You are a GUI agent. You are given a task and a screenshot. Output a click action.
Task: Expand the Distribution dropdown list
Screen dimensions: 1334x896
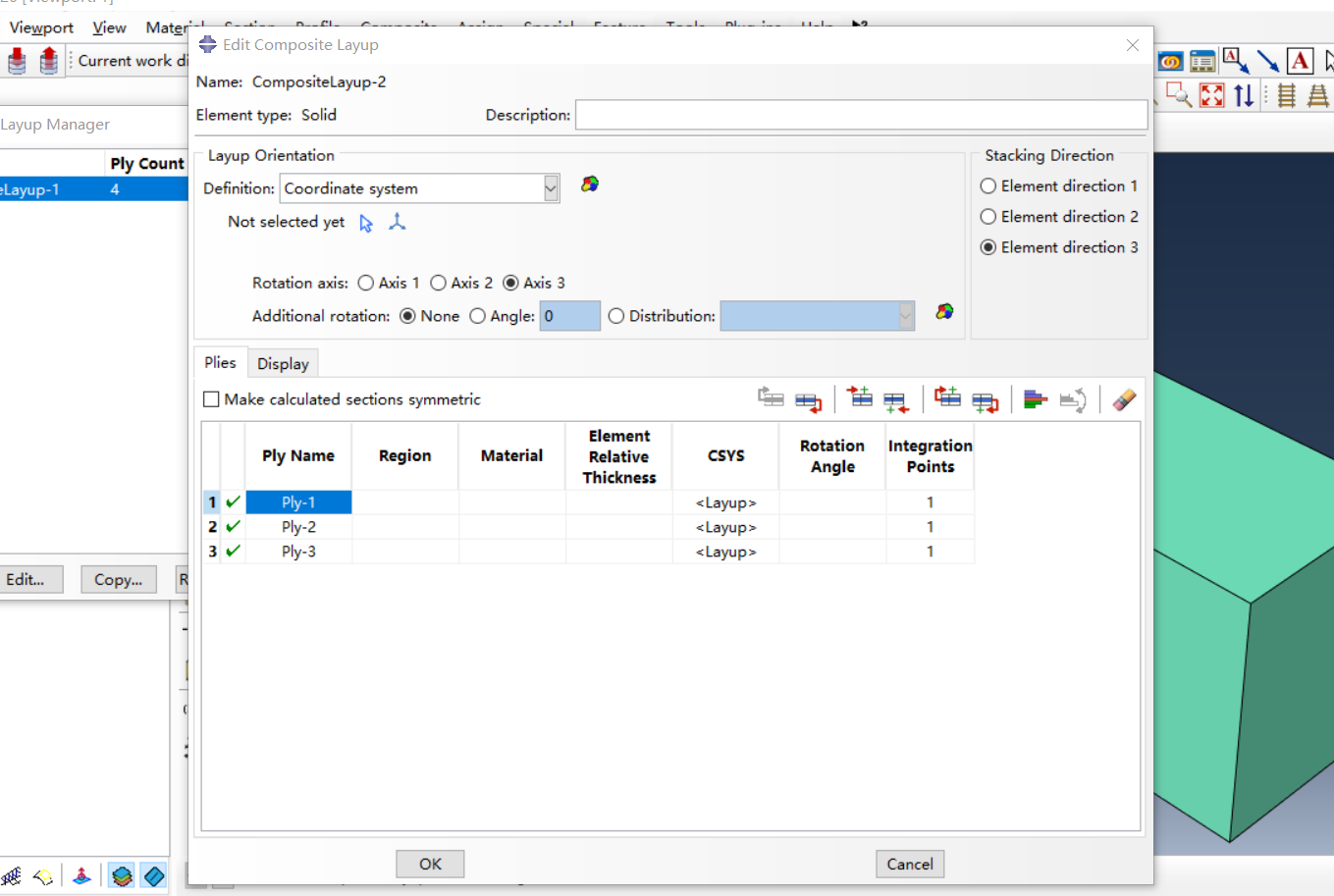pos(905,316)
